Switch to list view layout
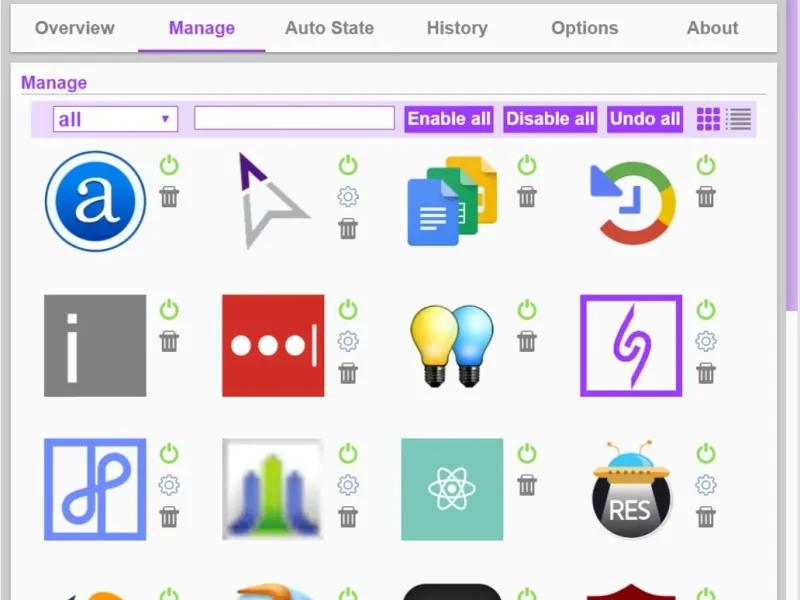This screenshot has height=600, width=800. point(739,119)
